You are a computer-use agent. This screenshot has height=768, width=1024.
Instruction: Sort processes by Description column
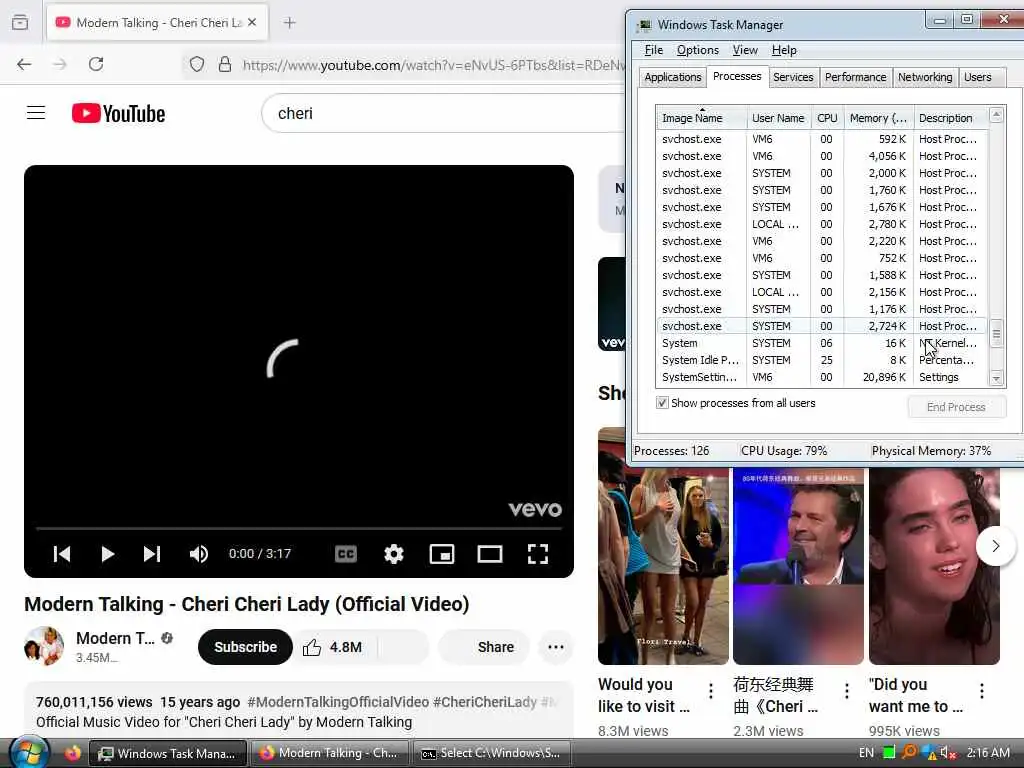point(950,118)
